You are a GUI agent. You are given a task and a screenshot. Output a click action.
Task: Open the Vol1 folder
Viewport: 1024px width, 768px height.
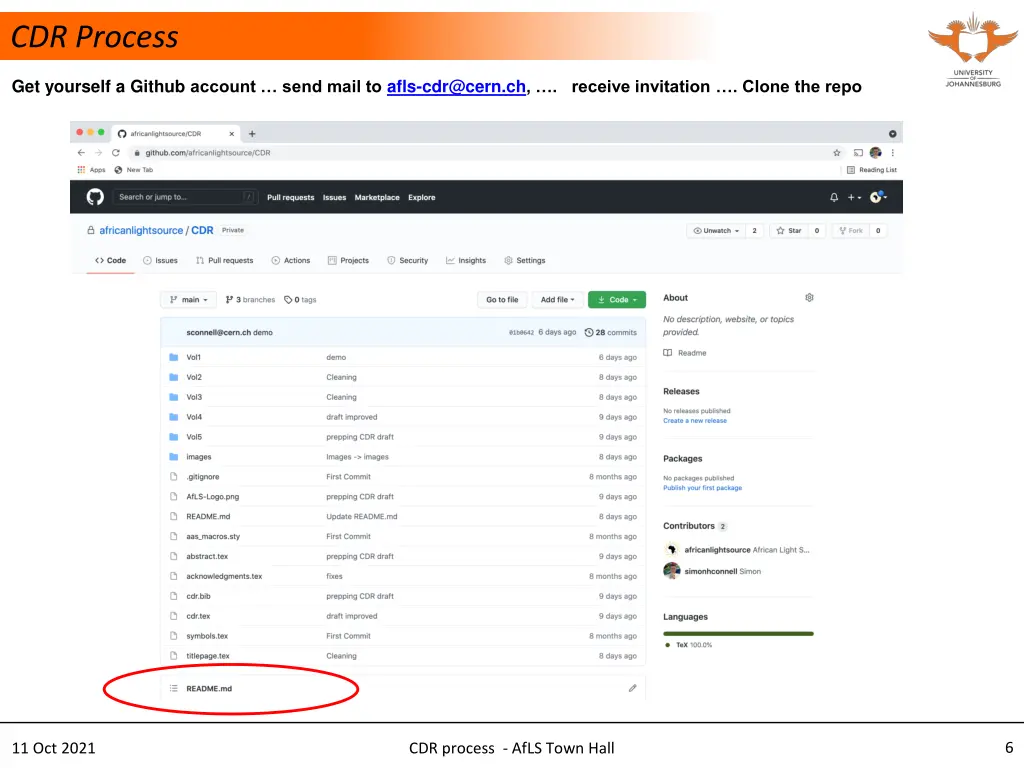(193, 357)
